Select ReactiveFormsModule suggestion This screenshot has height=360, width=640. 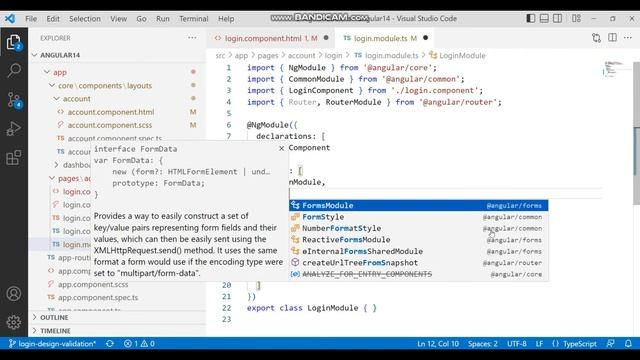point(418,240)
